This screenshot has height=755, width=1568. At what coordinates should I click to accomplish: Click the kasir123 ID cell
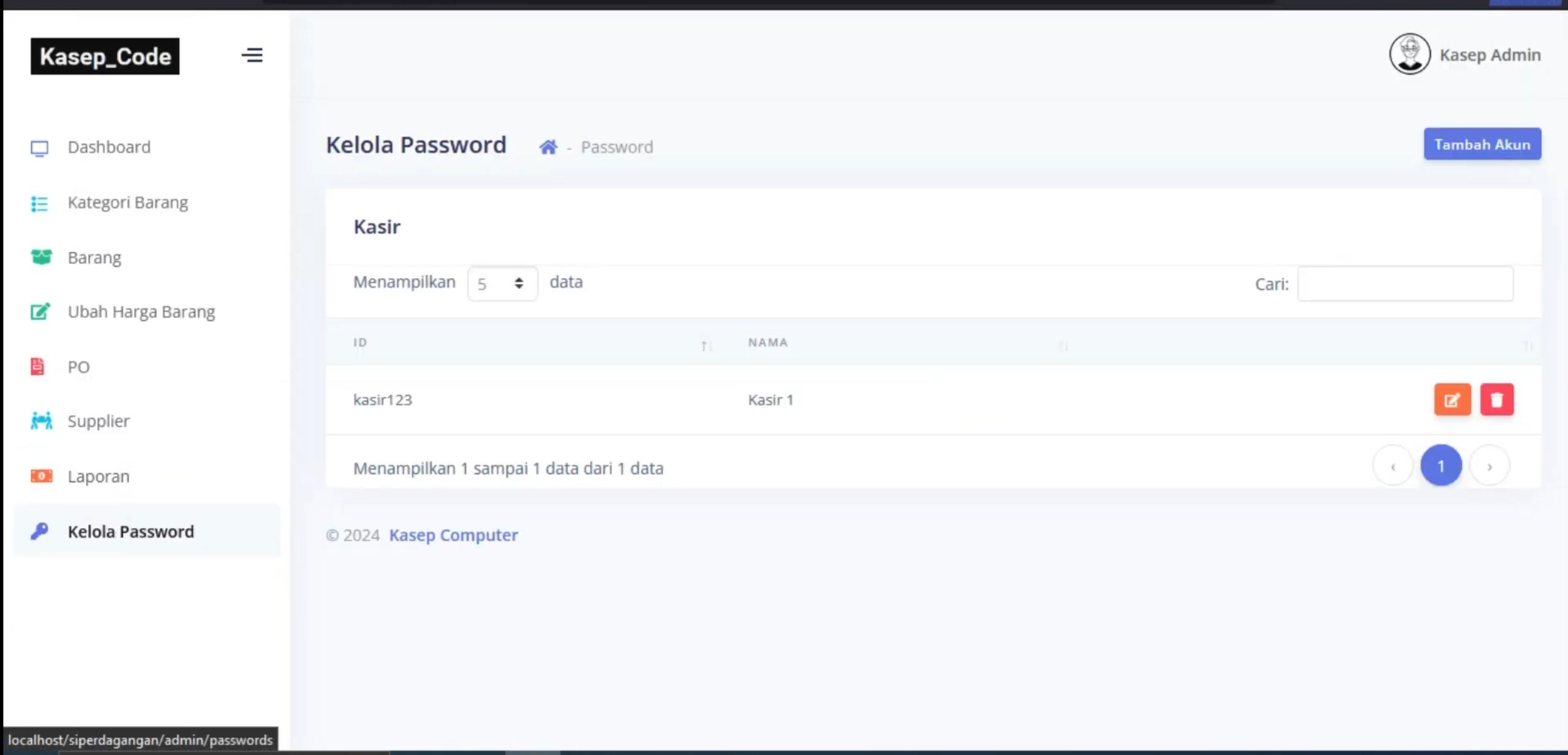pos(383,400)
